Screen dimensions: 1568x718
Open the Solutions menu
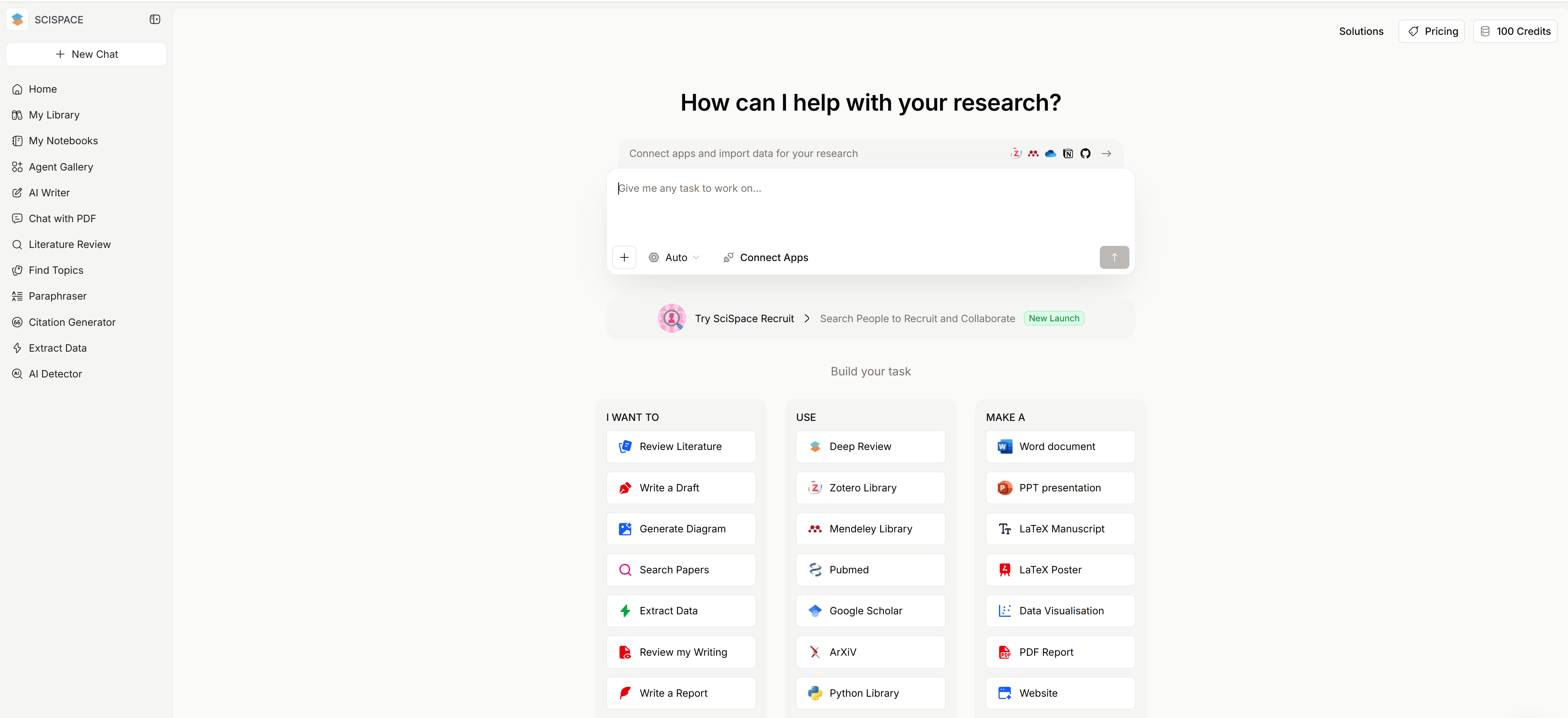click(x=1361, y=31)
